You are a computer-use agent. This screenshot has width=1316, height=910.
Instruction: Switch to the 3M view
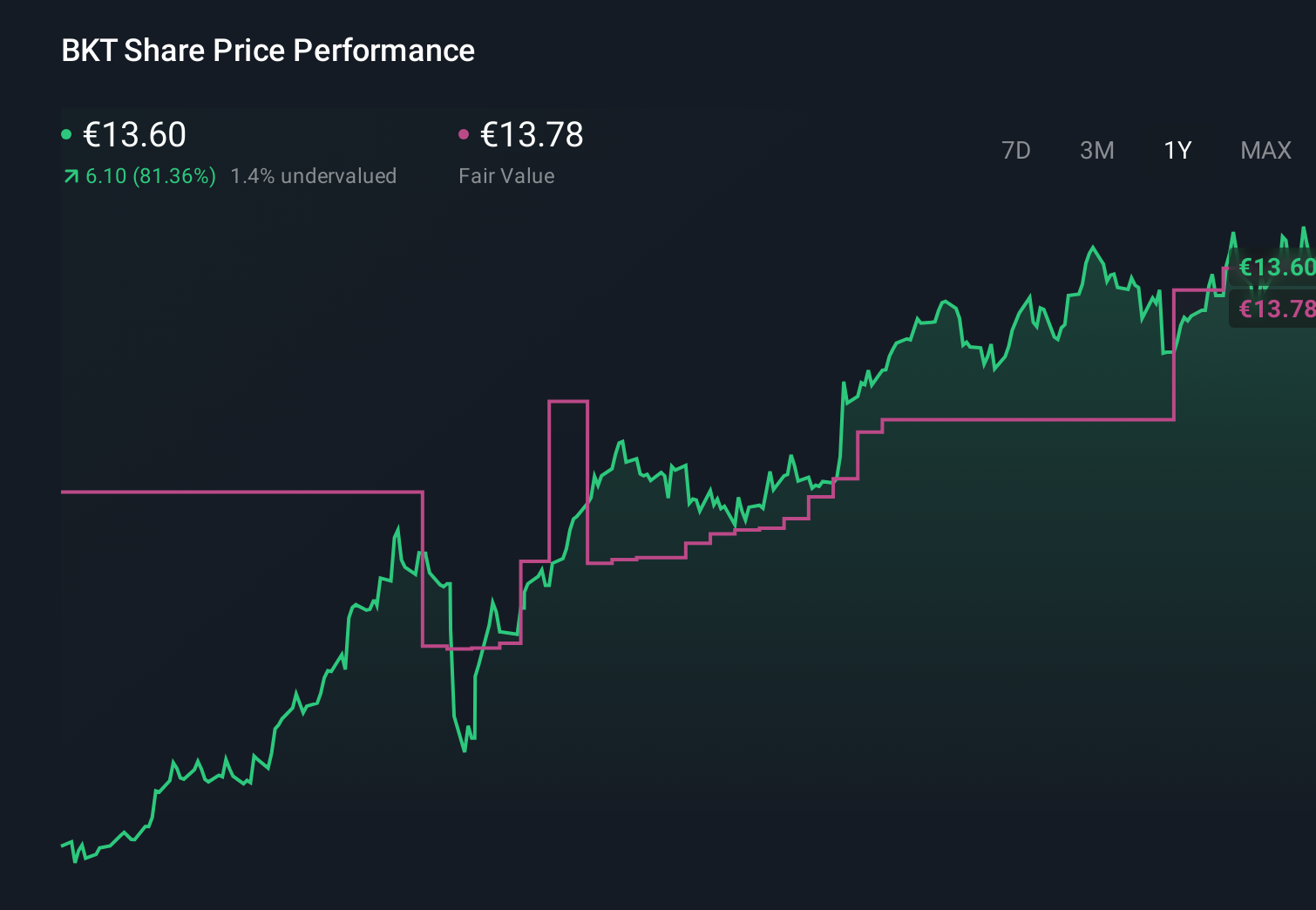tap(1096, 150)
